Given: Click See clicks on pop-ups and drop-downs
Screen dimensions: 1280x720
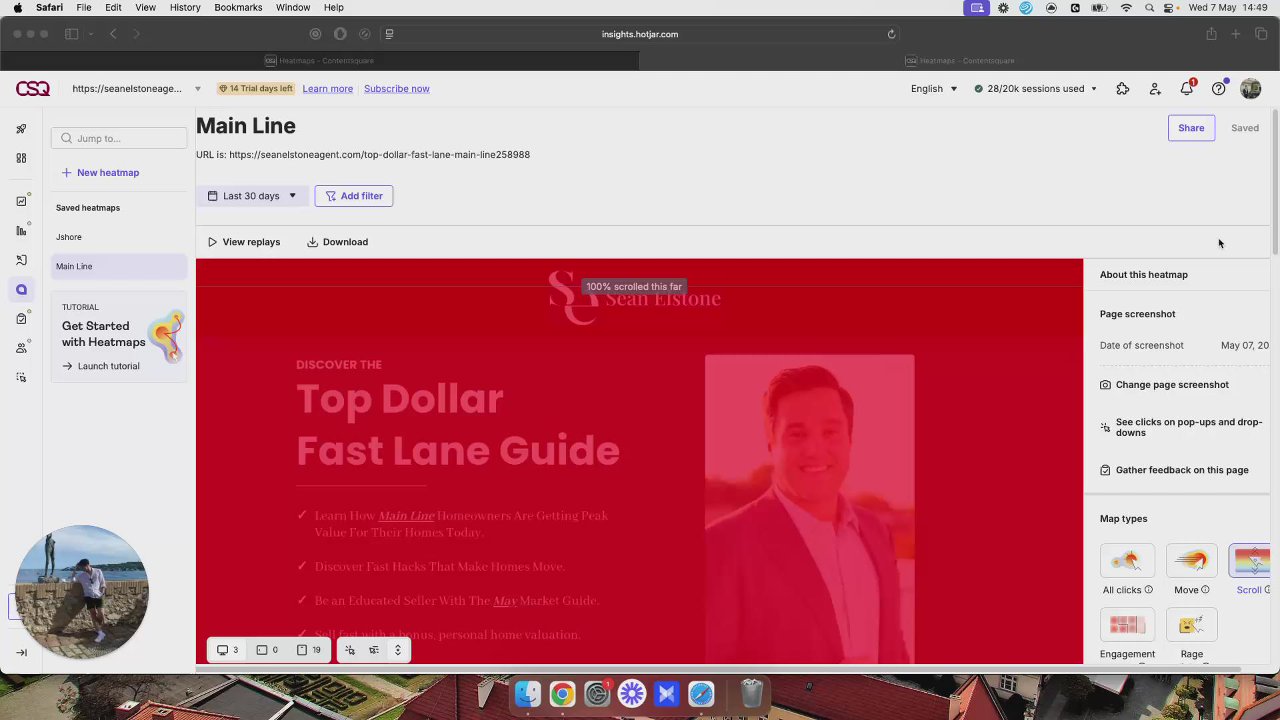Looking at the screenshot, I should [x=1181, y=427].
